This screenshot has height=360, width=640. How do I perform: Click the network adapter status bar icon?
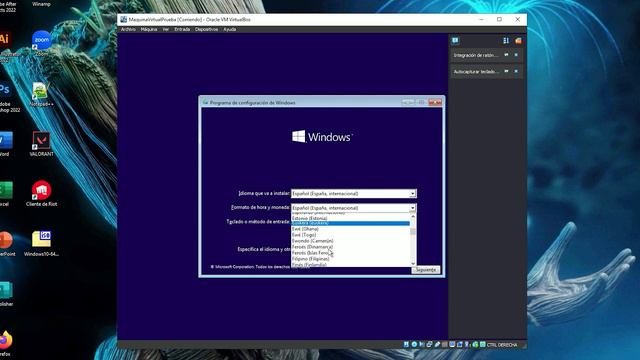click(429, 344)
